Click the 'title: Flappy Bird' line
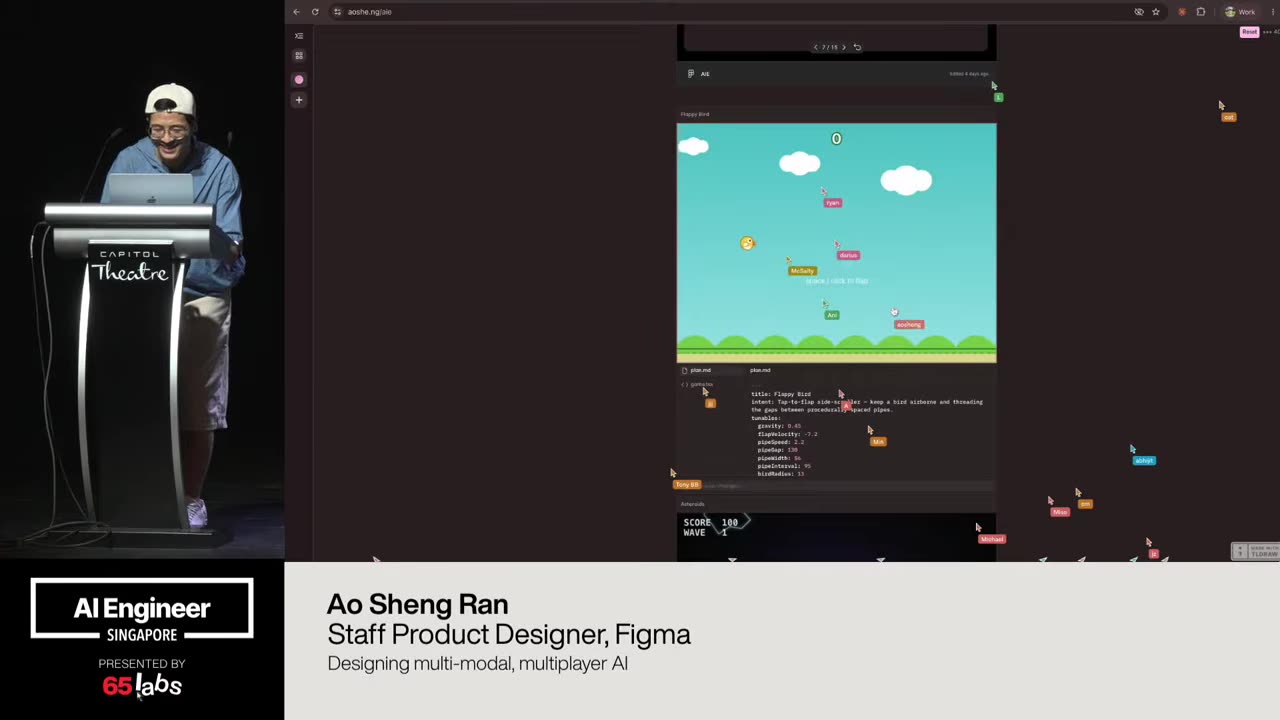This screenshot has height=720, width=1280. 781,394
